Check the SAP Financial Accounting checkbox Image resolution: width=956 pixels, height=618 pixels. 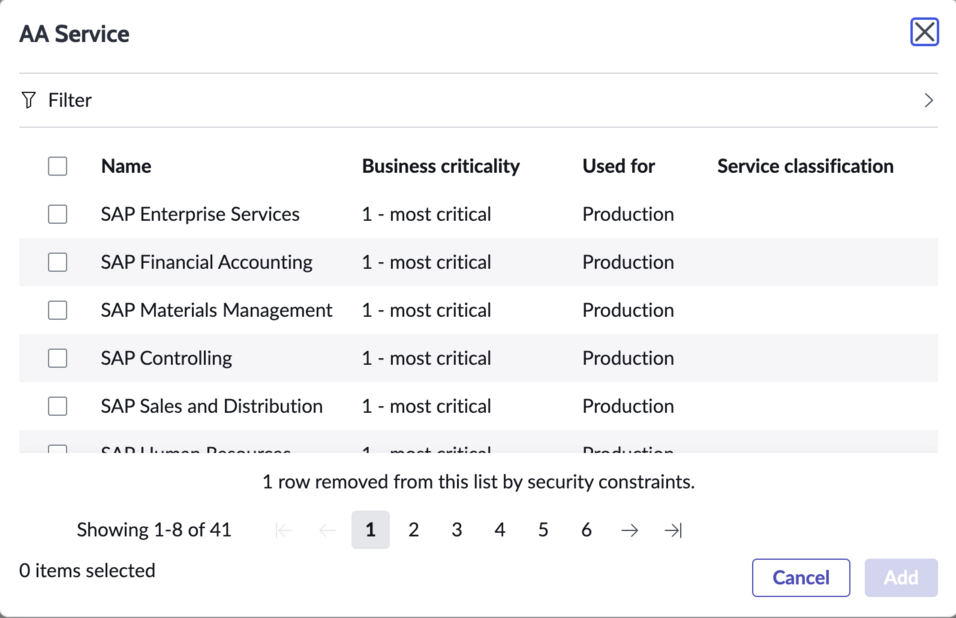pos(57,262)
